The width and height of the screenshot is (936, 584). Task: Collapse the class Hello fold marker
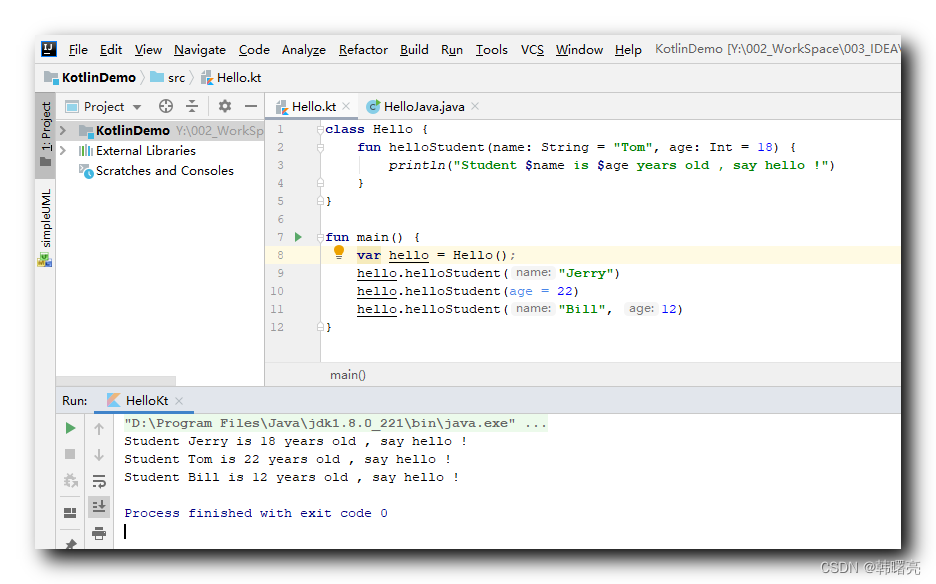tap(321, 130)
